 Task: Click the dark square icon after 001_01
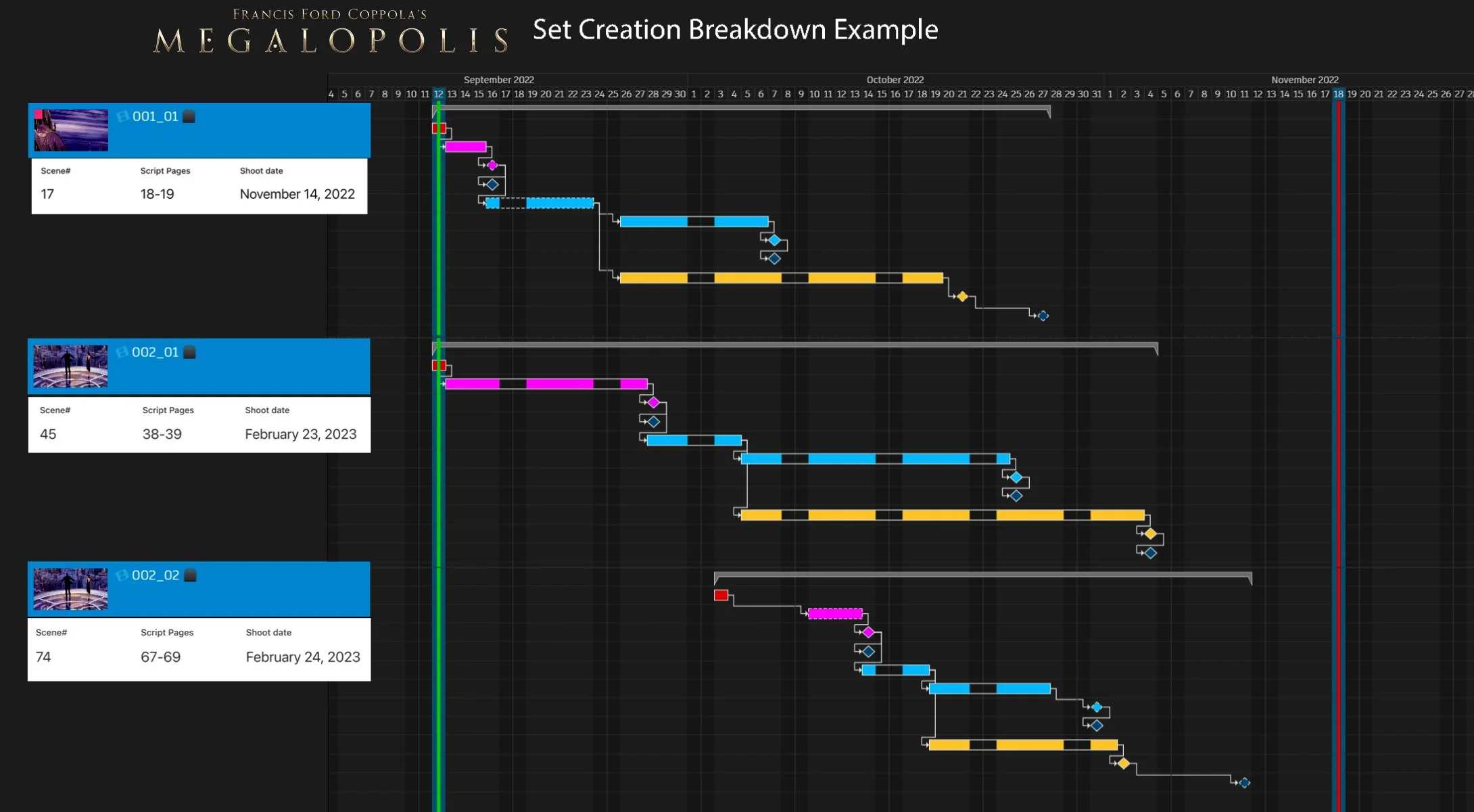pyautogui.click(x=189, y=116)
